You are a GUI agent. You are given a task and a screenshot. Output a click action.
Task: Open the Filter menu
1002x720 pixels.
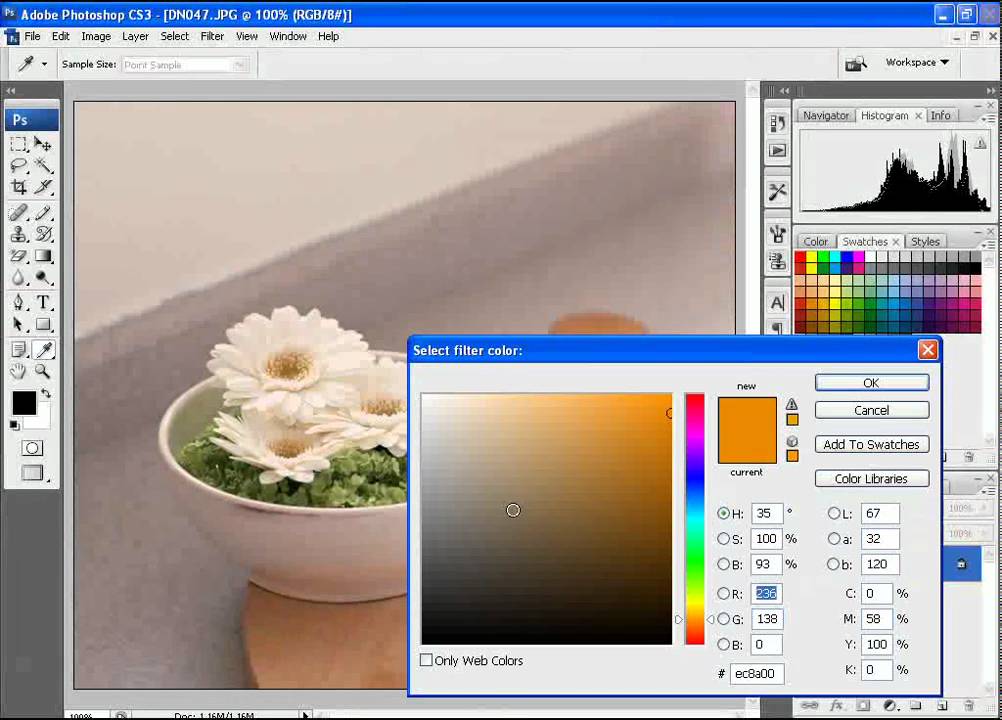[x=212, y=36]
